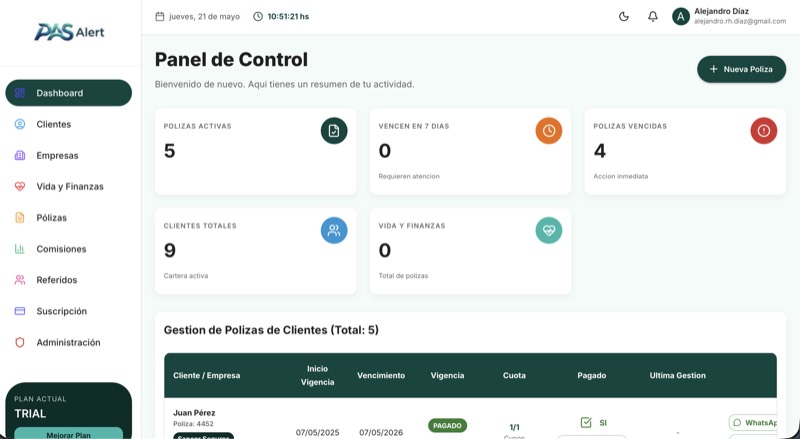This screenshot has height=439, width=800.
Task: Click the PAS Alert logo
Action: click(69, 32)
